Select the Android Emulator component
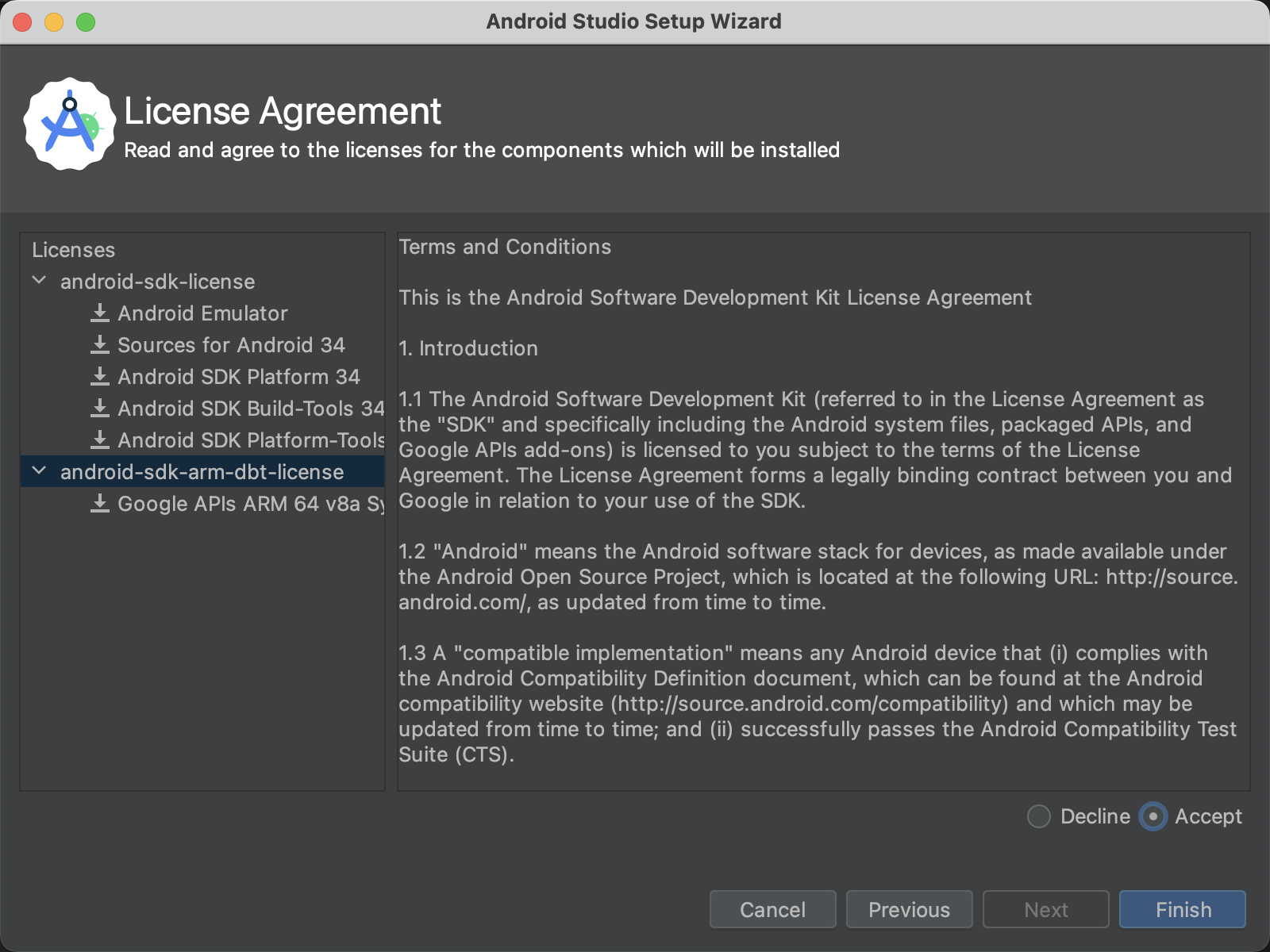The width and height of the screenshot is (1270, 952). pyautogui.click(x=202, y=313)
